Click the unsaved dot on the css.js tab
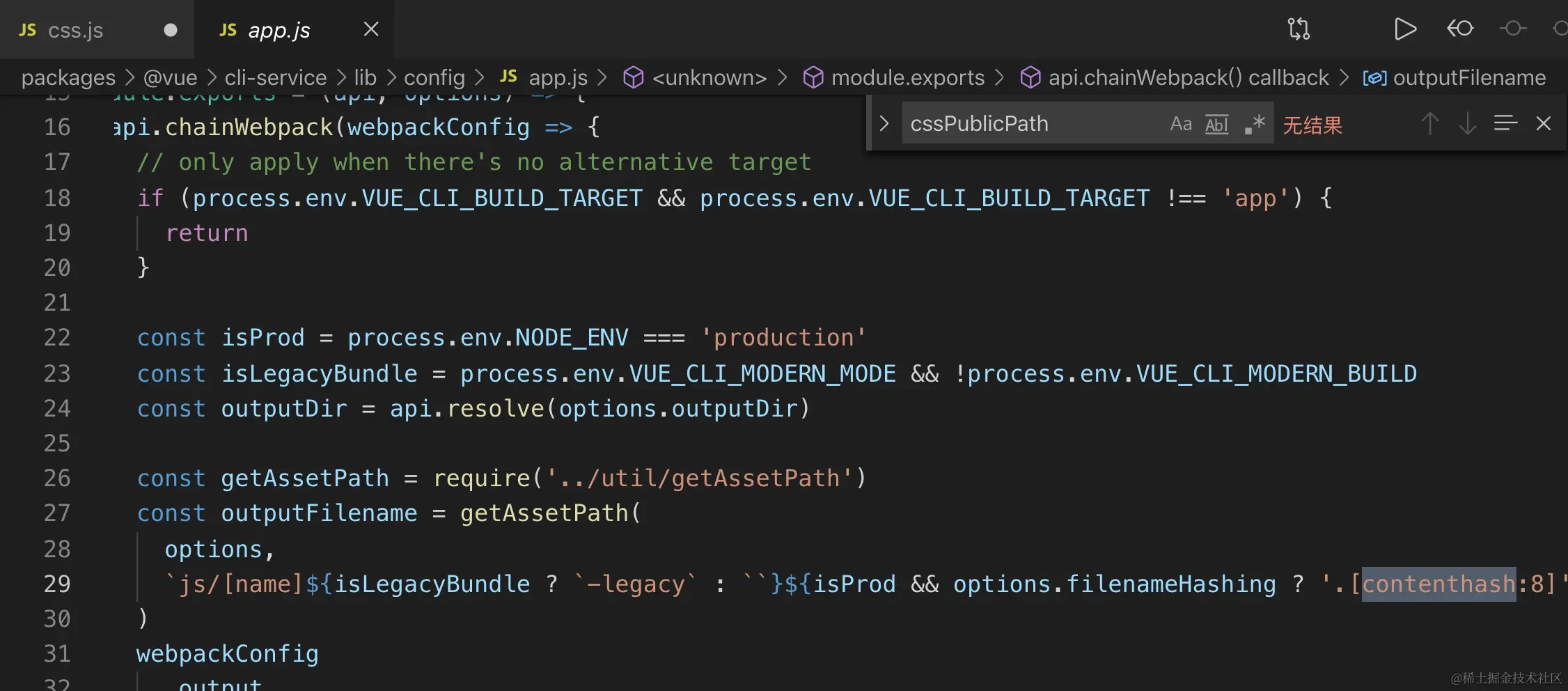The image size is (1568, 691). 171,30
